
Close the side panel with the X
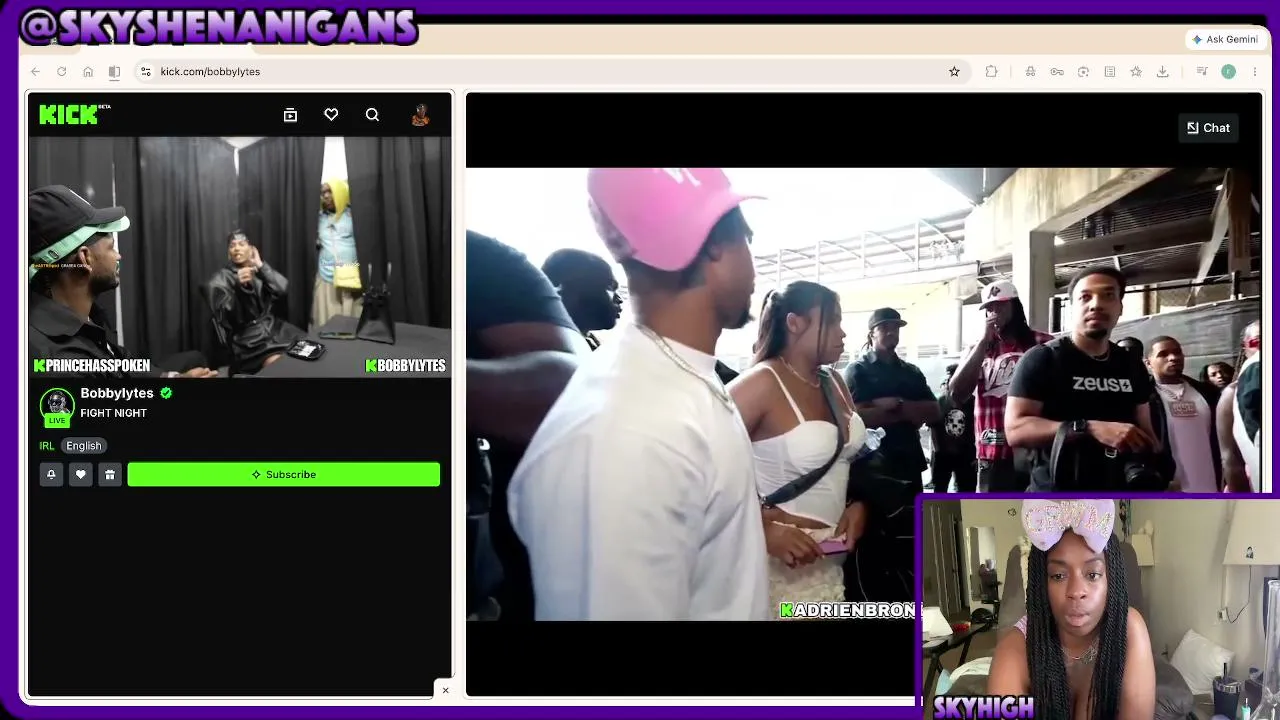(446, 690)
